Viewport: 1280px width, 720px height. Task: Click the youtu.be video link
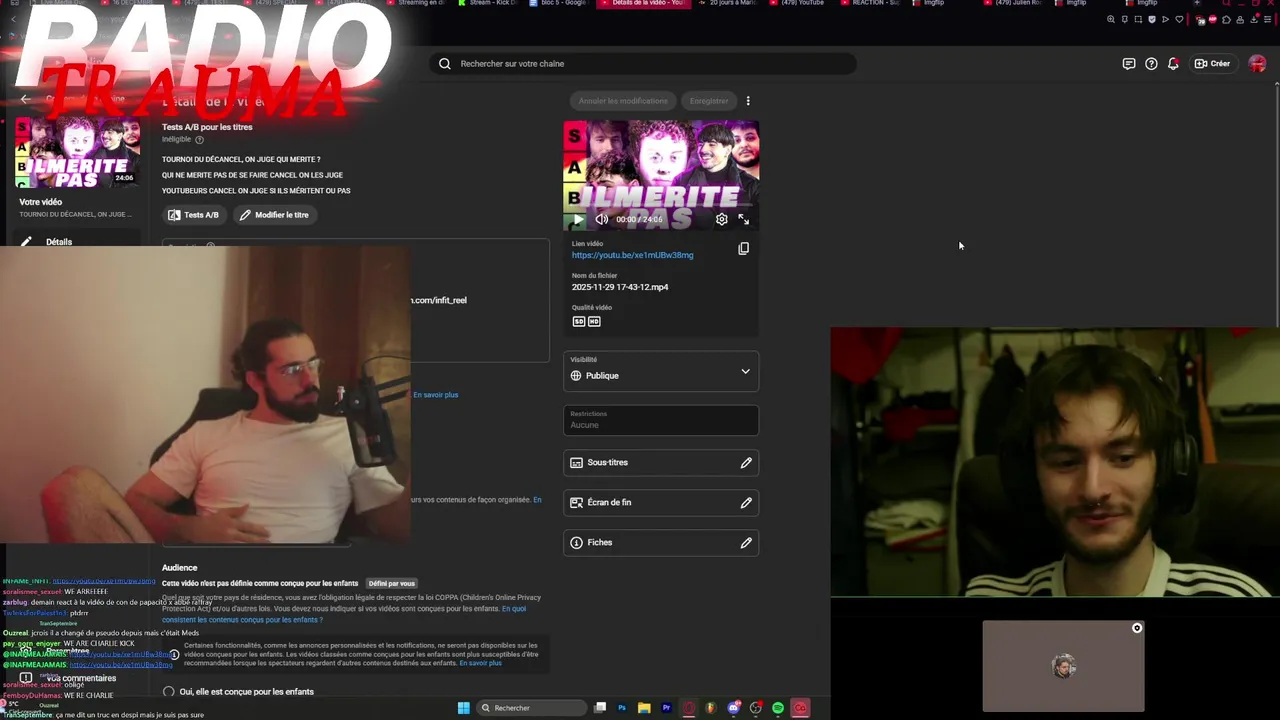632,255
